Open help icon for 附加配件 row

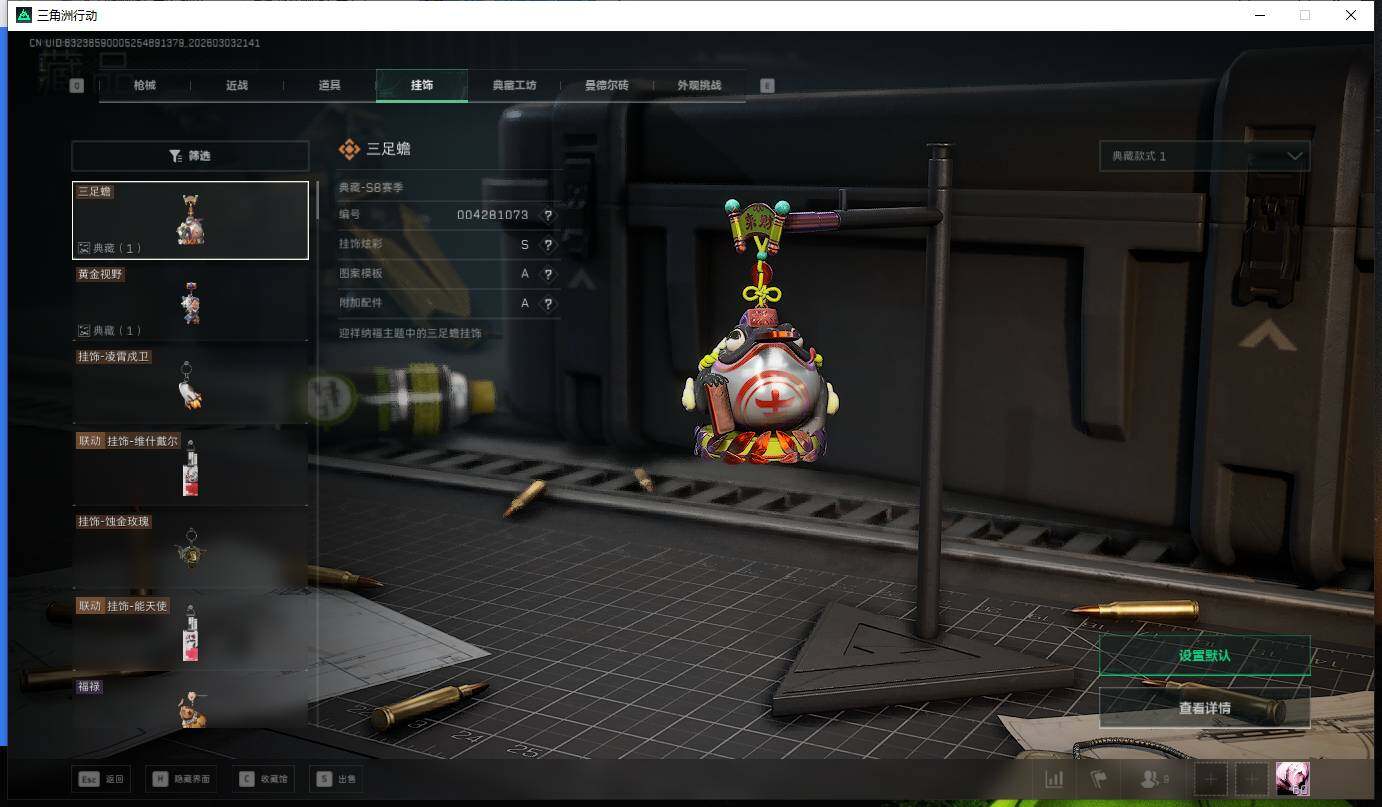click(547, 304)
